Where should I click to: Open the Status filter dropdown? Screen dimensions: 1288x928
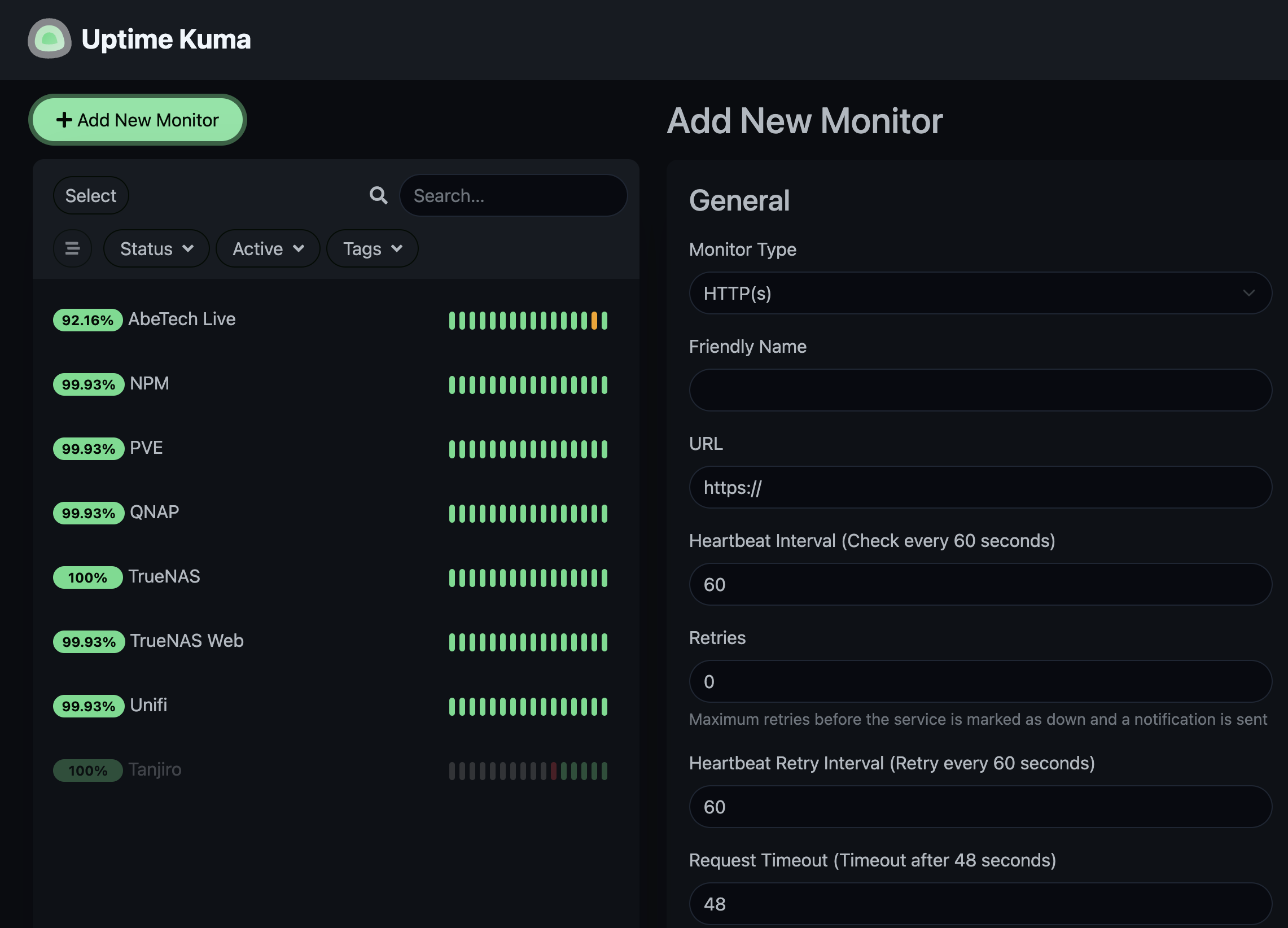coord(156,248)
